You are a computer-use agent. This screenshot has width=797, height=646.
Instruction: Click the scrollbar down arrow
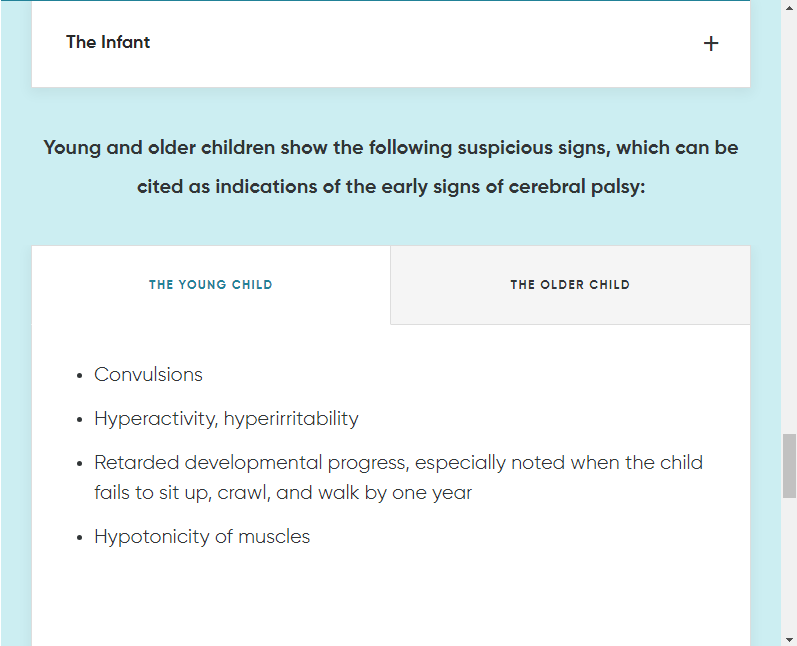[x=789, y=639]
